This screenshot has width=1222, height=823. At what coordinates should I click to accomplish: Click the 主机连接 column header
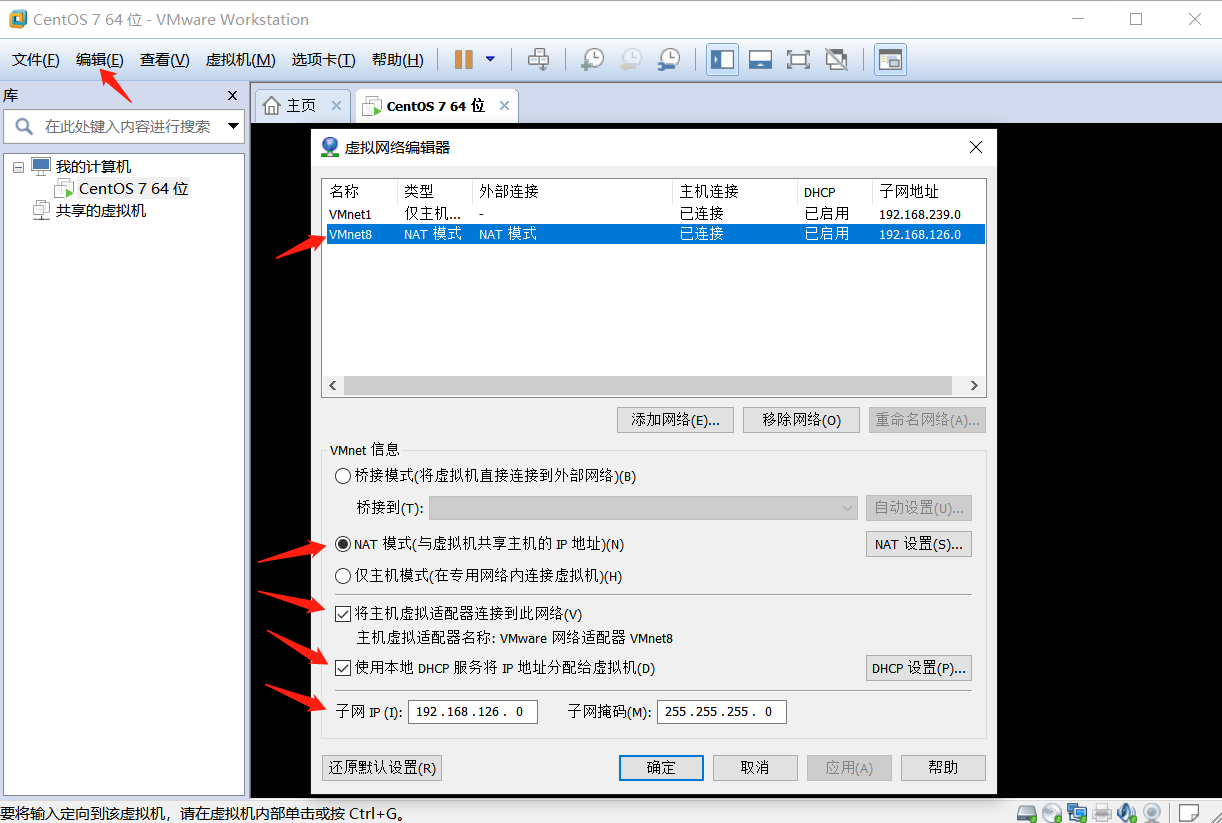735,192
